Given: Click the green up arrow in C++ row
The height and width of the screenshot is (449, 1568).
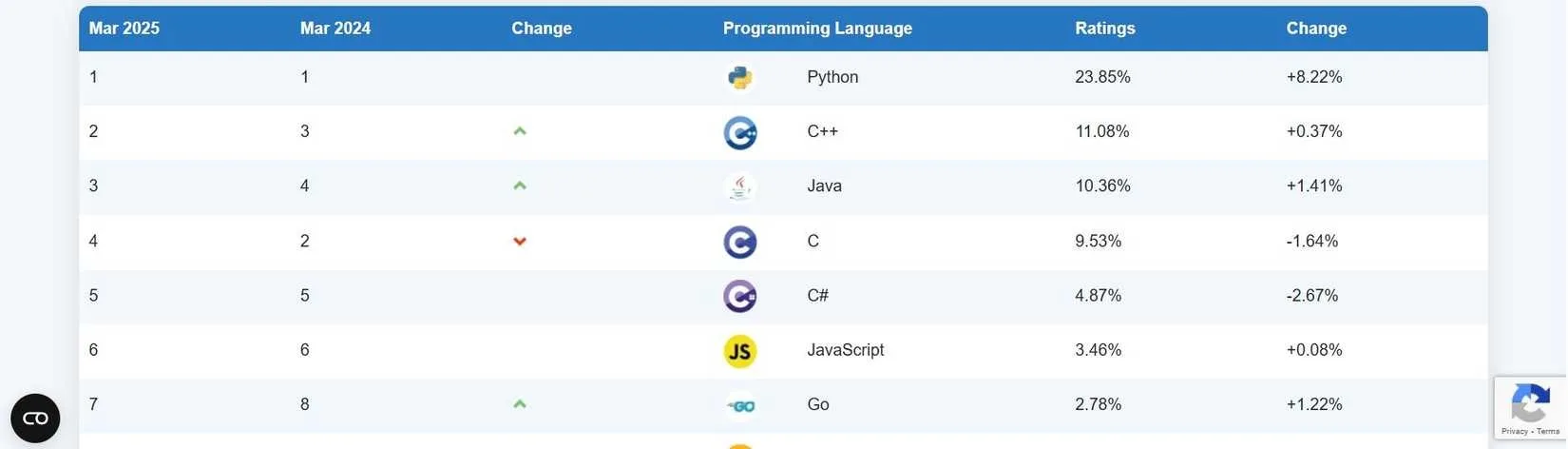Looking at the screenshot, I should click(x=520, y=131).
